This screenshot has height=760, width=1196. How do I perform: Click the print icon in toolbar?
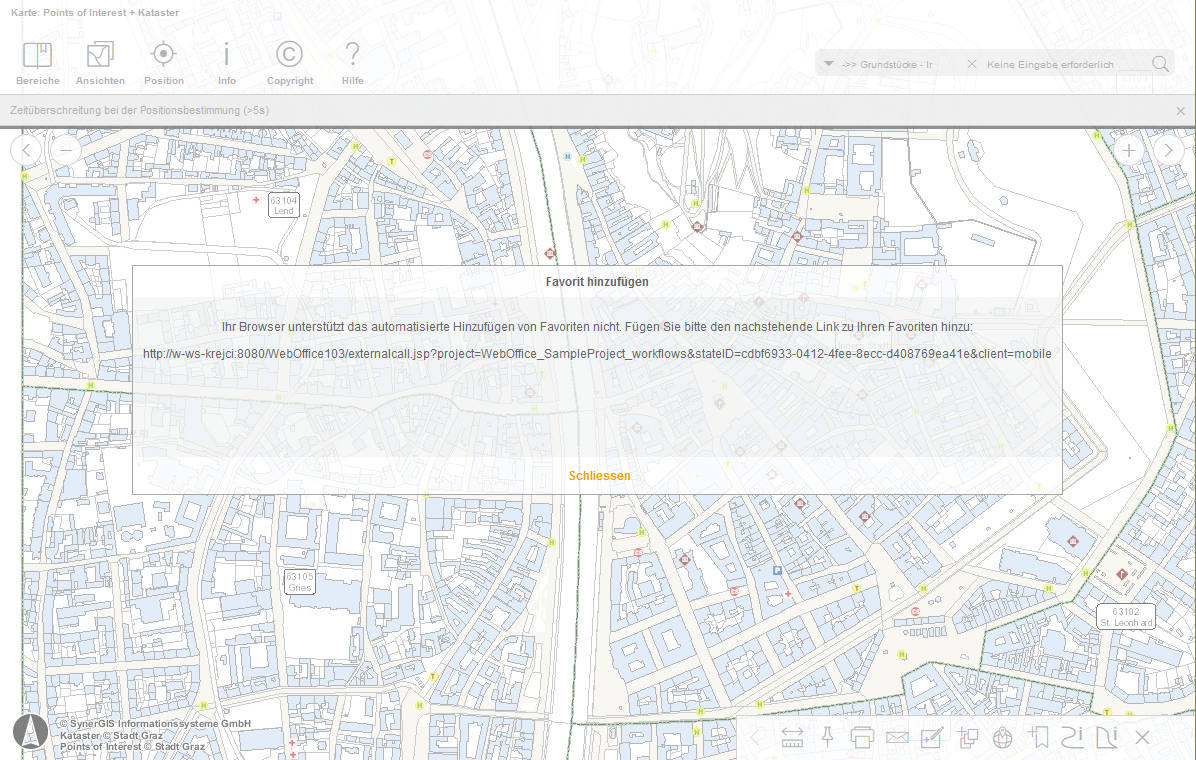862,738
